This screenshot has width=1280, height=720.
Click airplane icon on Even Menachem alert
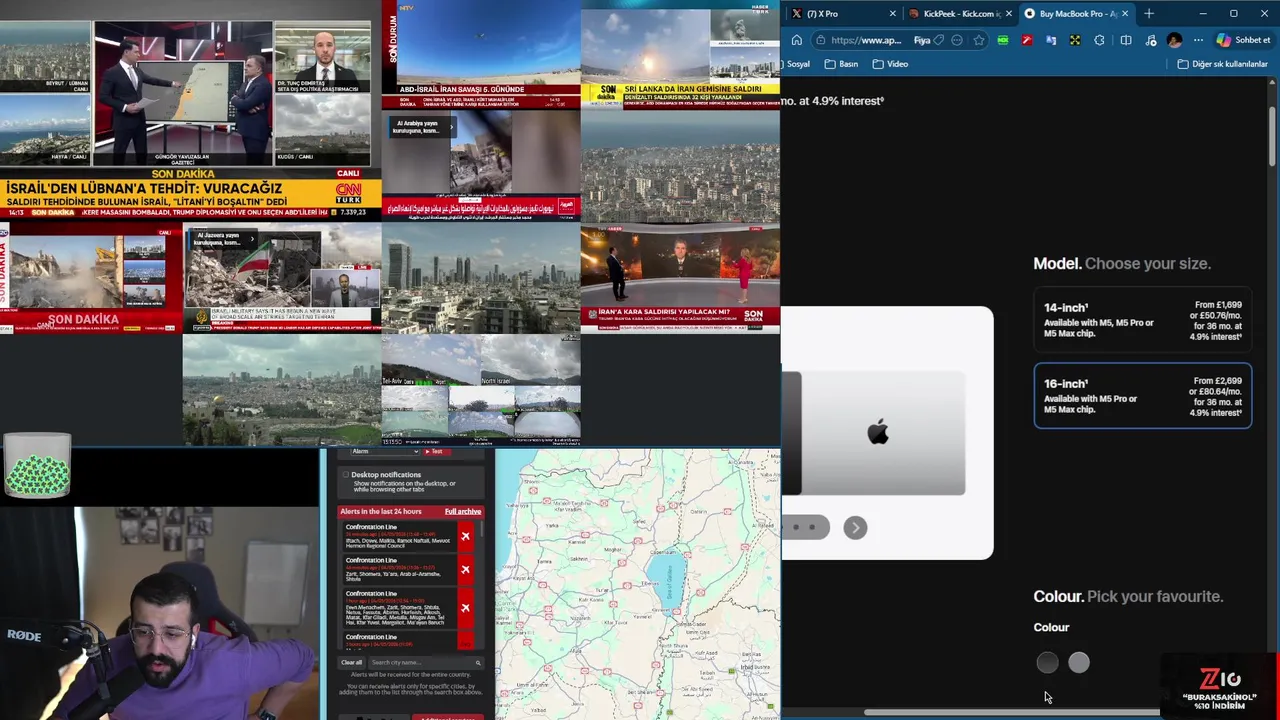(x=465, y=608)
